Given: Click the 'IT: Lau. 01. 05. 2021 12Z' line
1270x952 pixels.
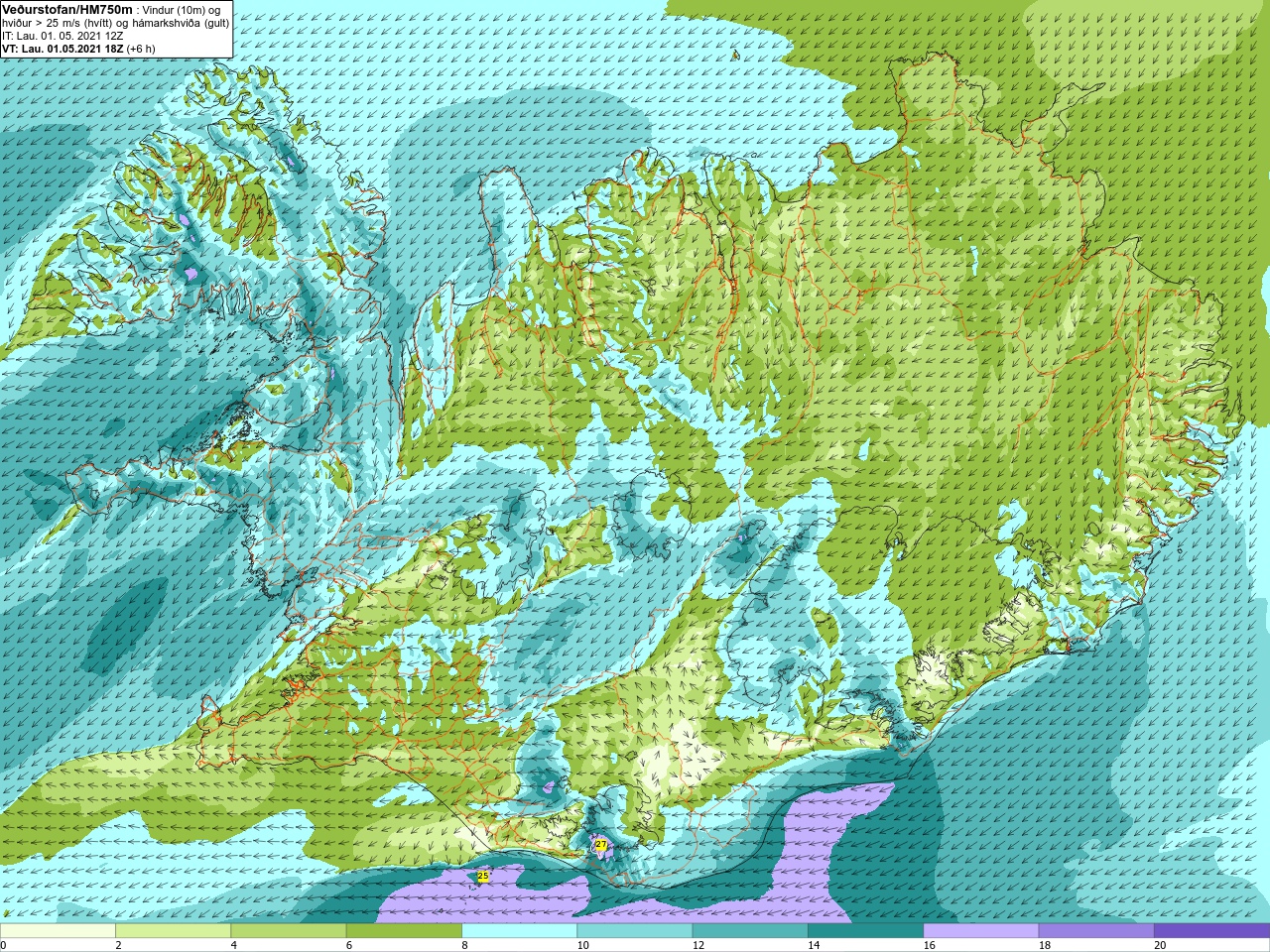Looking at the screenshot, I should (x=63, y=36).
